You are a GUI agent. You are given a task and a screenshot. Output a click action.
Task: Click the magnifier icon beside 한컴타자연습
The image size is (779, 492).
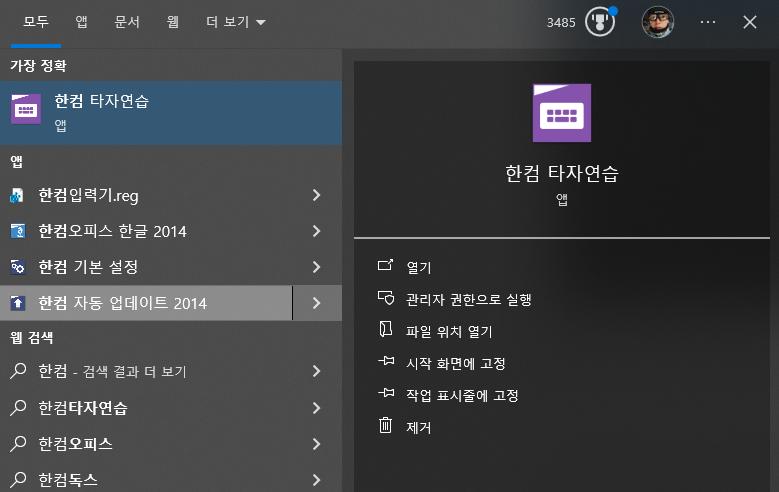click(x=18, y=408)
